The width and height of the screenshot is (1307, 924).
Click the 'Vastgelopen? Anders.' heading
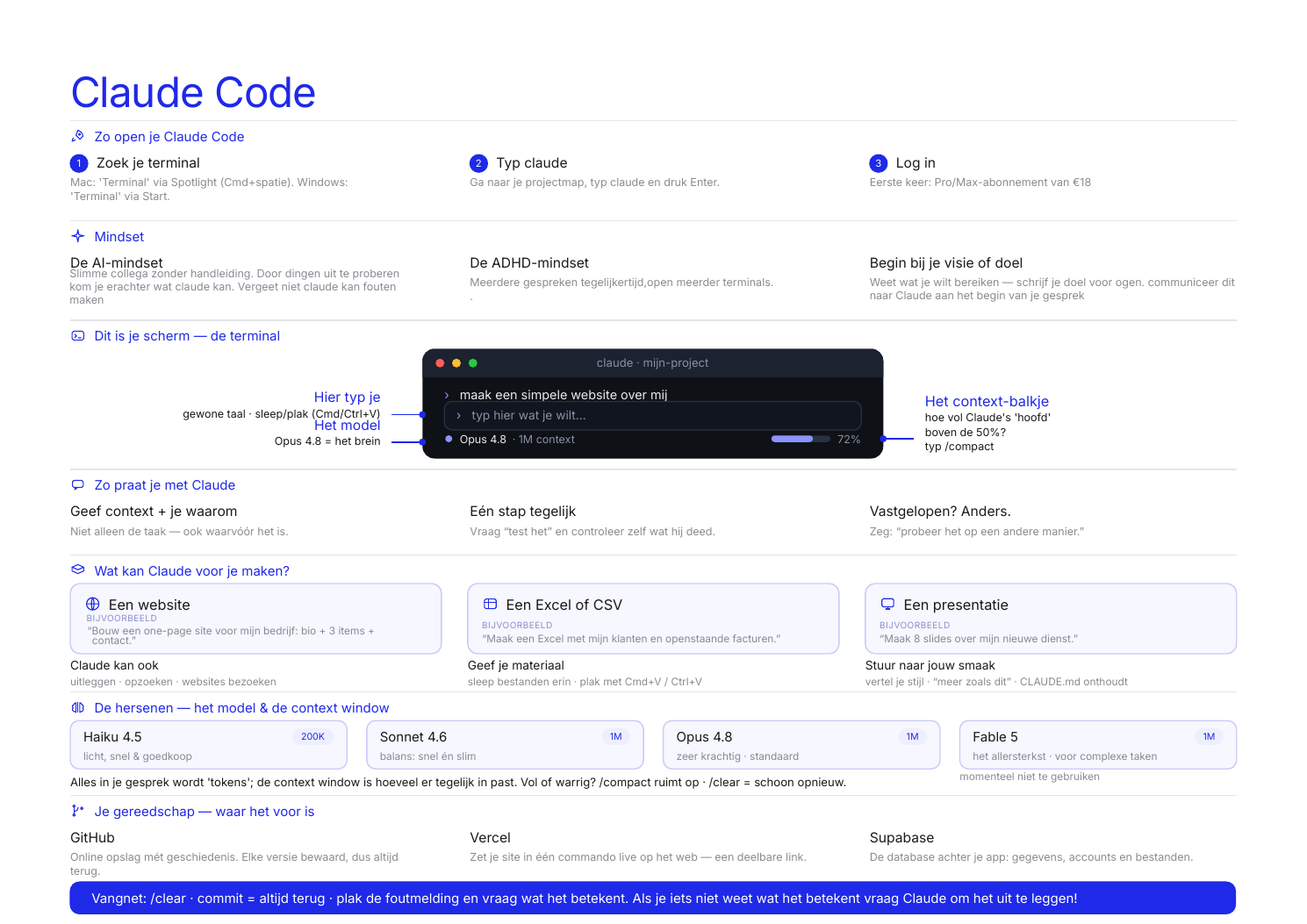point(940,512)
